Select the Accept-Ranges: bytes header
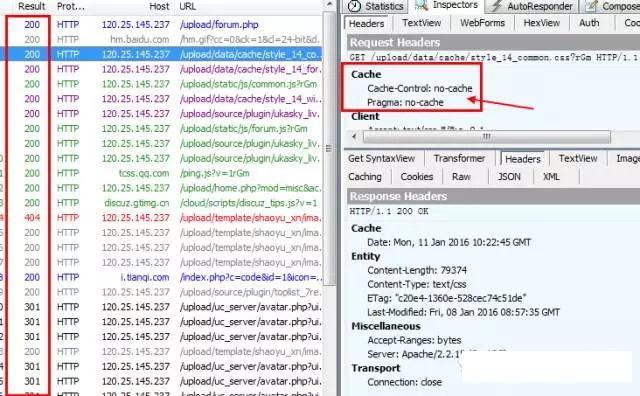 (x=414, y=340)
